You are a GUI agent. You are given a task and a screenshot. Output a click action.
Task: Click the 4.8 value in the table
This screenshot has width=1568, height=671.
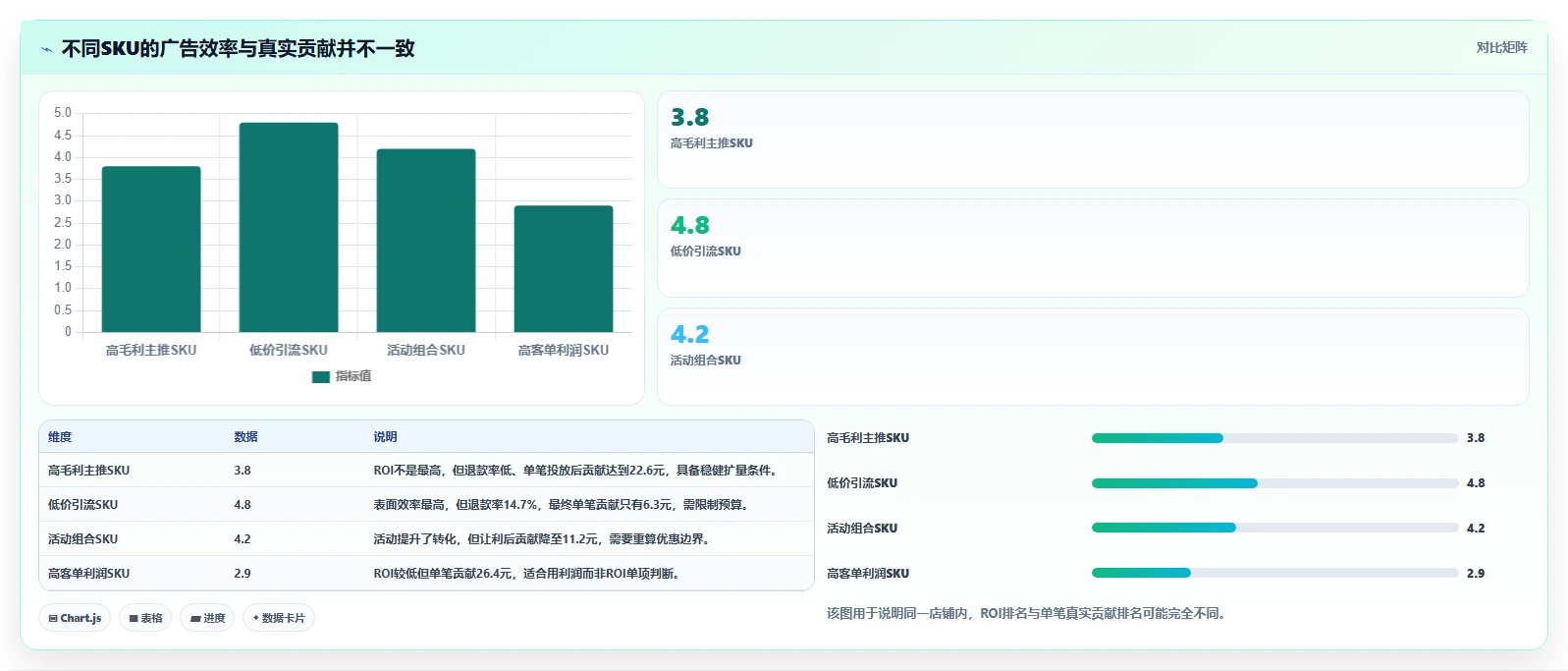[x=243, y=505]
